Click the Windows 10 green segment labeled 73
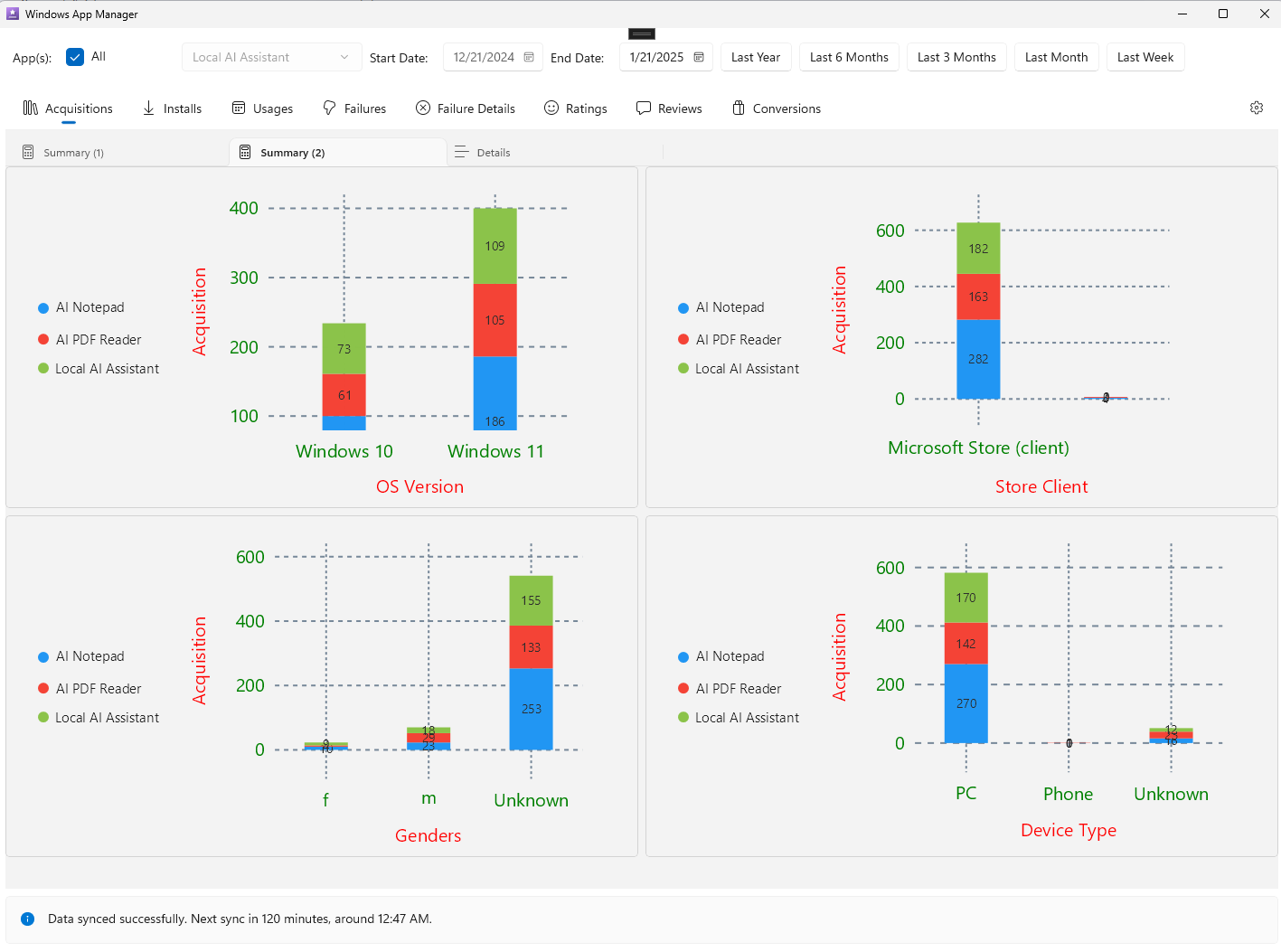The width and height of the screenshot is (1281, 952). pos(344,349)
